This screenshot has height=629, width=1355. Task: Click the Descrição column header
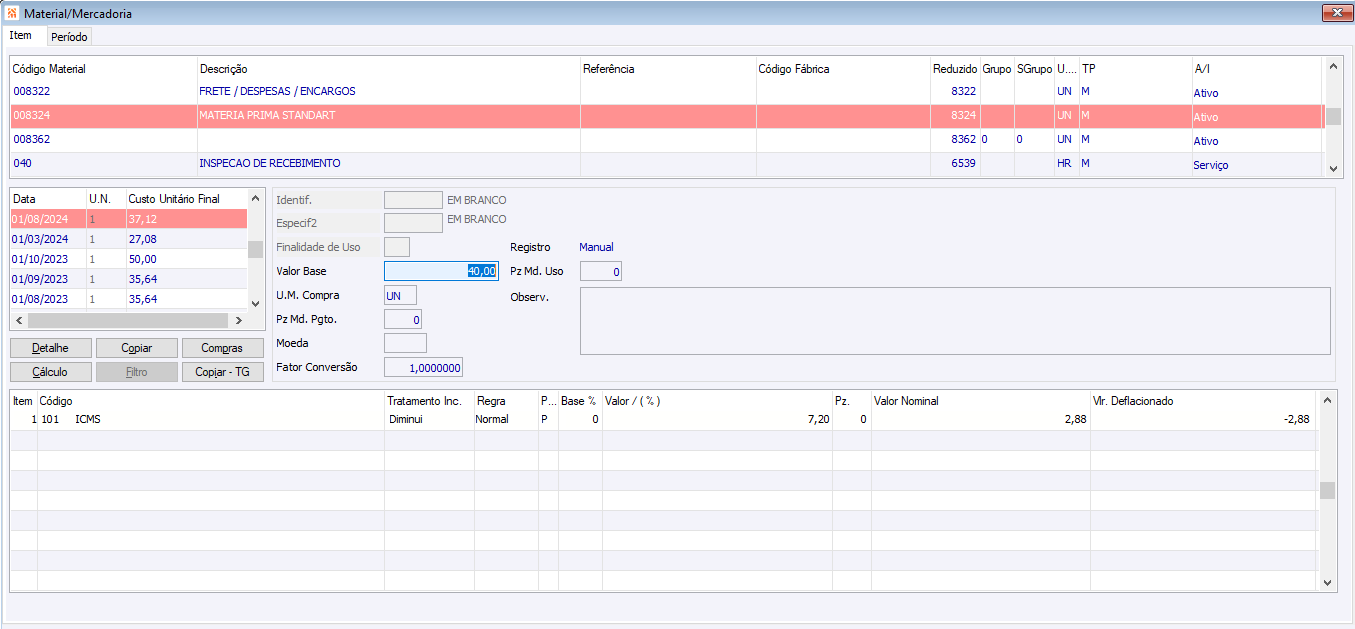point(388,69)
